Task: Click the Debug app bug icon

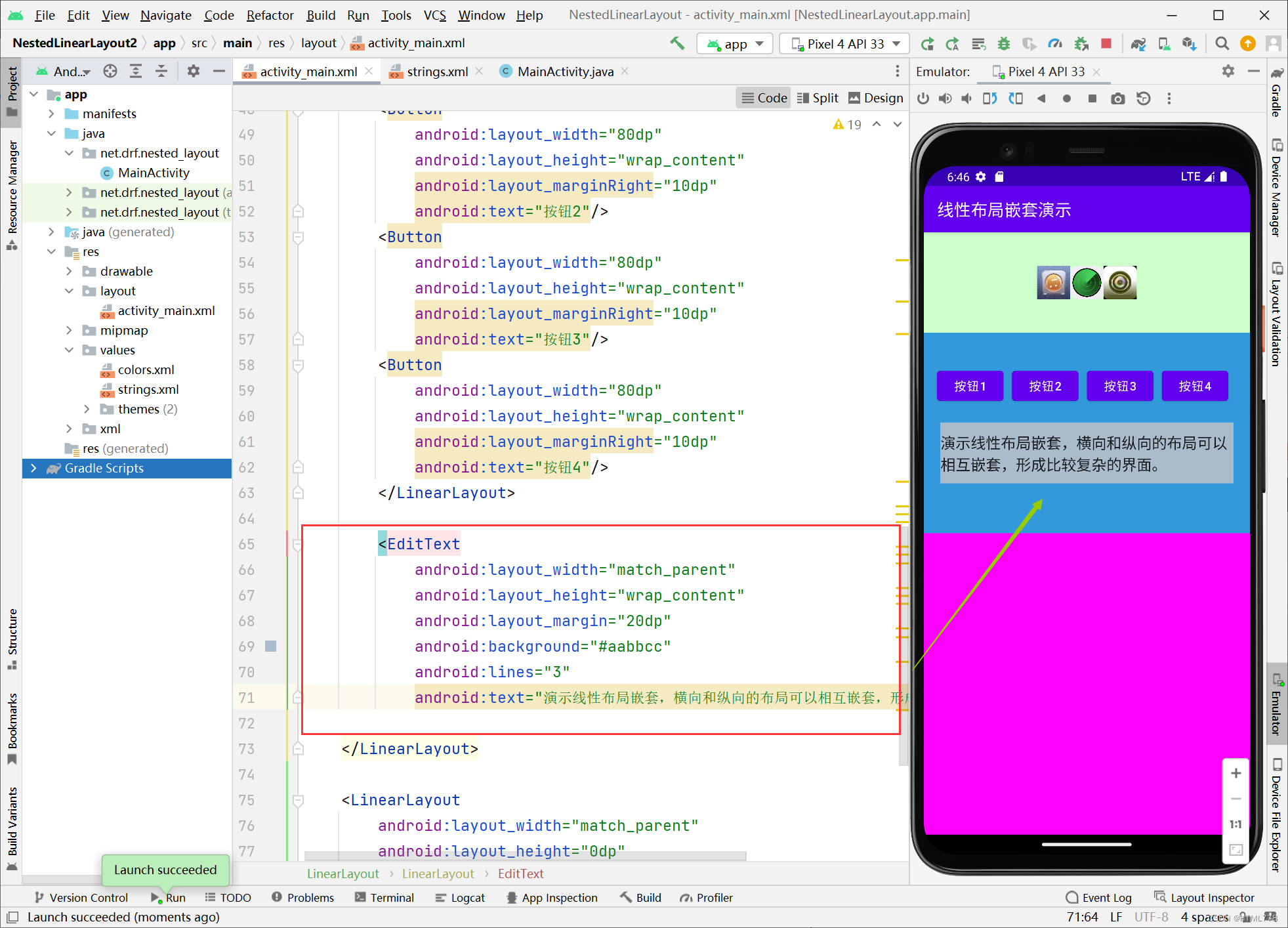Action: [1004, 43]
